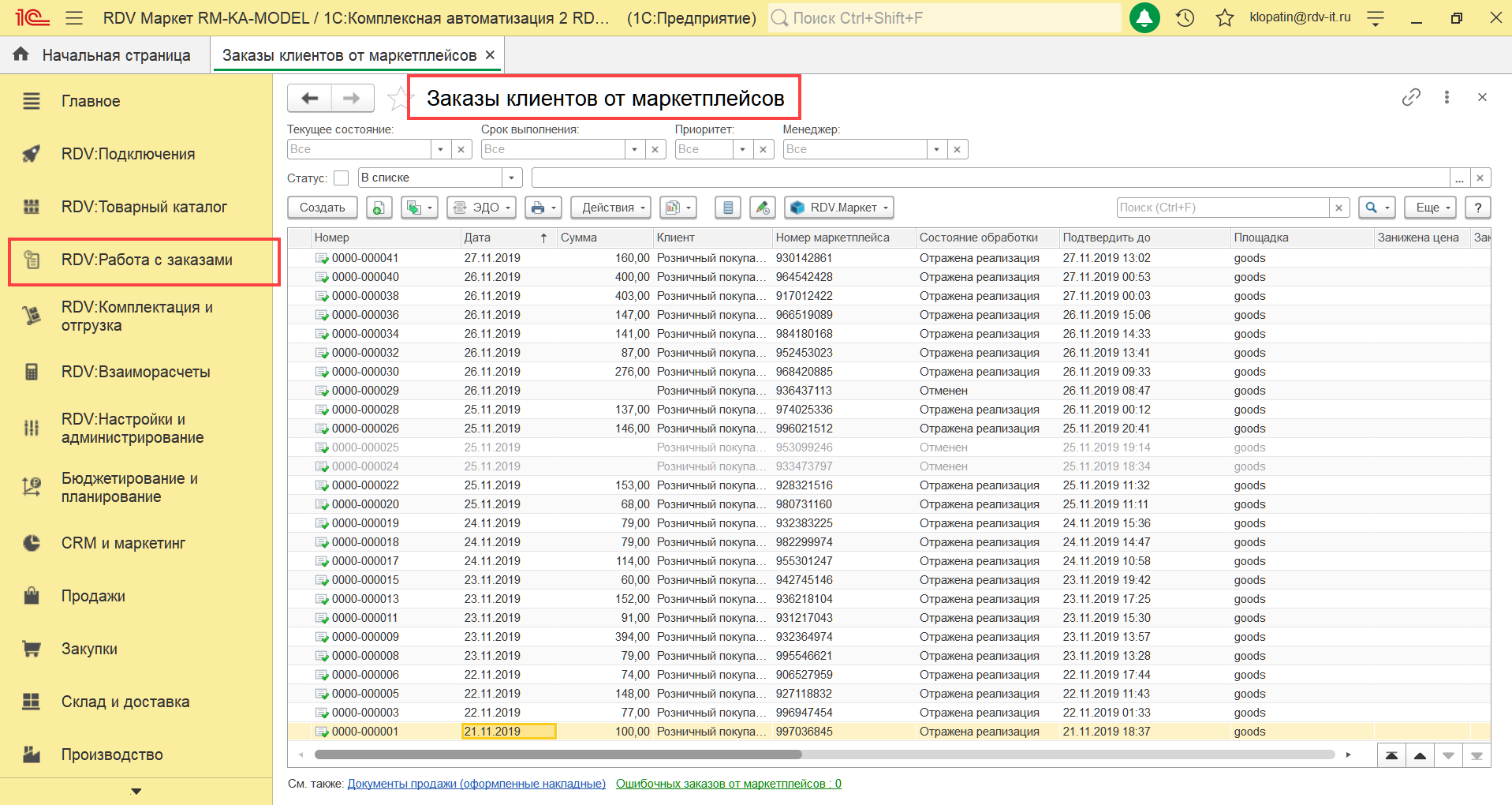1512x805 pixels.
Task: Click the pencil with clock icon
Action: 762,208
